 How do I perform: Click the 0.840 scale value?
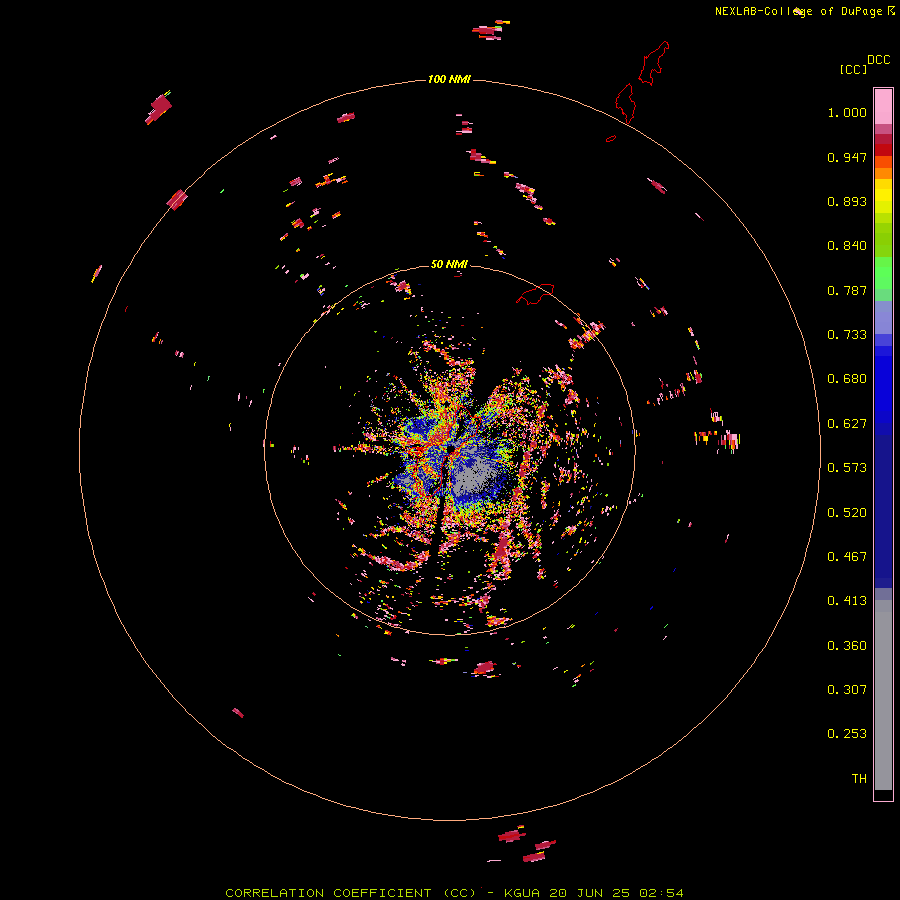[x=847, y=246]
